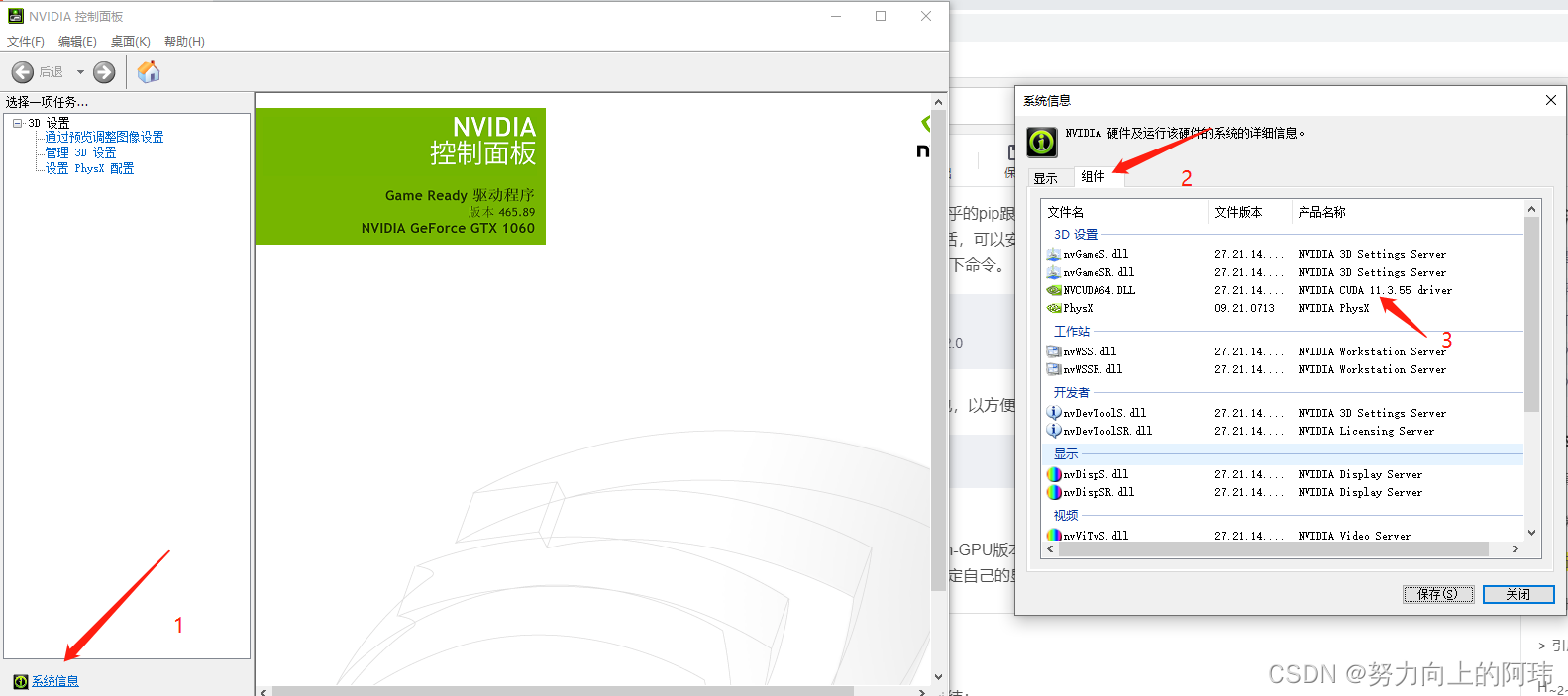The height and width of the screenshot is (696, 1568).
Task: Select 设置 PhysX 配置 in task tree
Action: [x=89, y=168]
